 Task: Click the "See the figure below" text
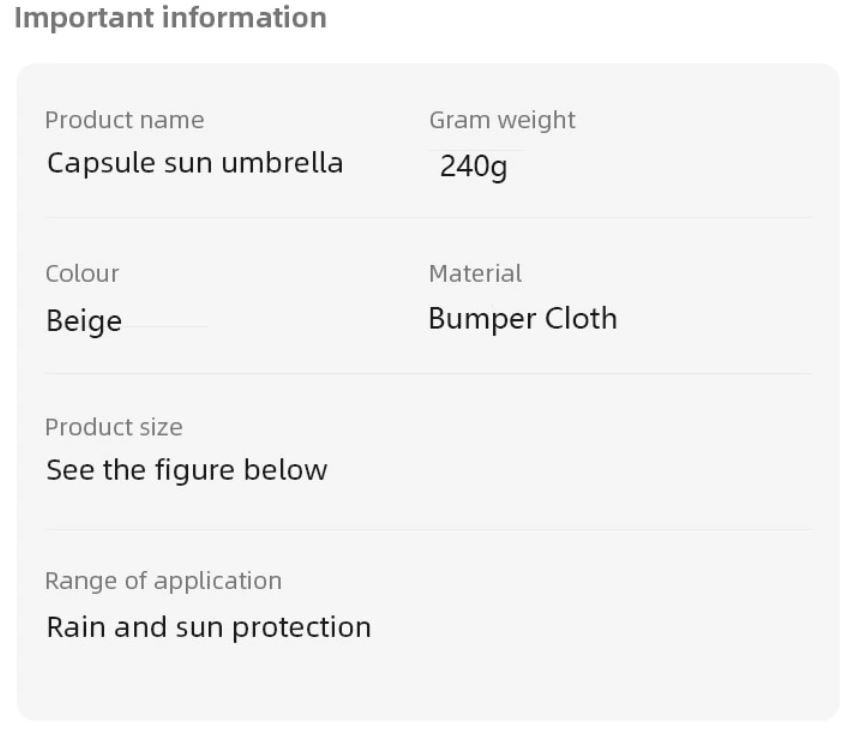tap(186, 469)
